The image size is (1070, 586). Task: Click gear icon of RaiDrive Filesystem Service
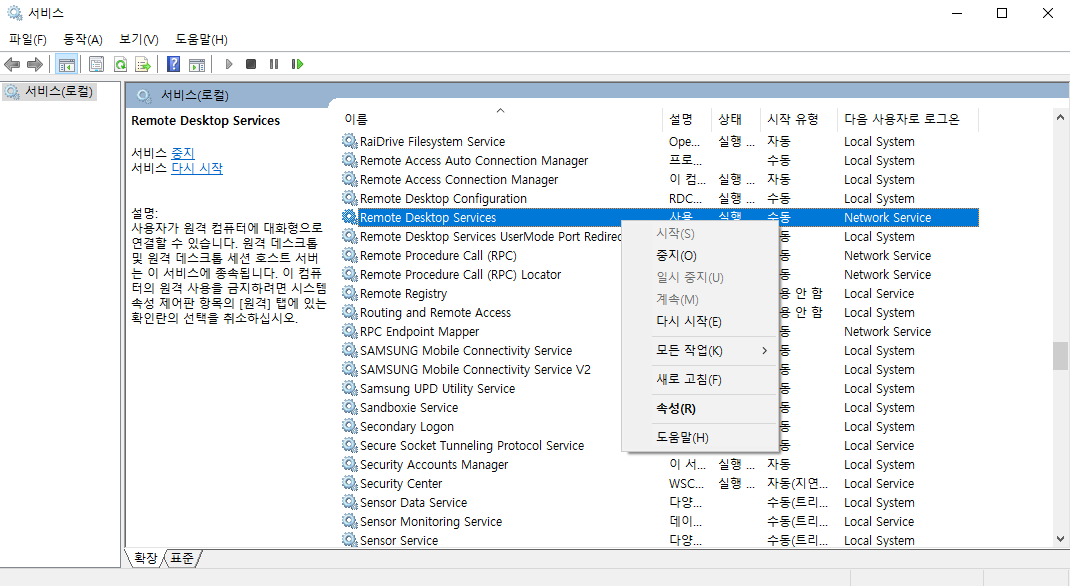(x=349, y=141)
